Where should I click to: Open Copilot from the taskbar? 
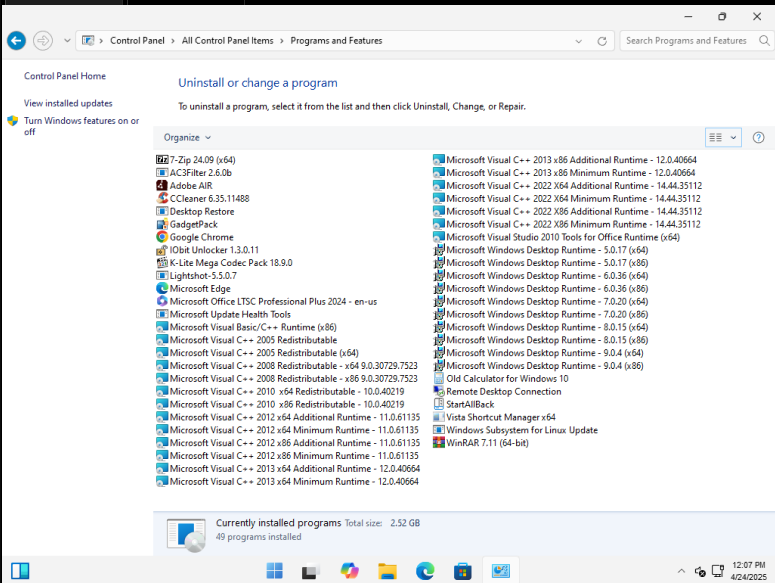tap(349, 571)
